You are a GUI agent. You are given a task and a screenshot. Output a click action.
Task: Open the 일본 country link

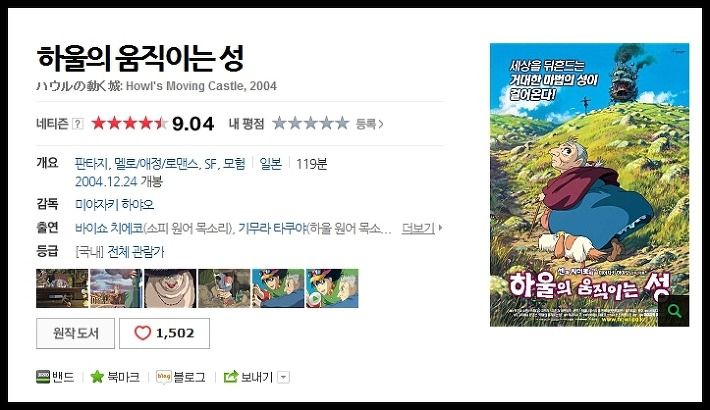(x=270, y=164)
